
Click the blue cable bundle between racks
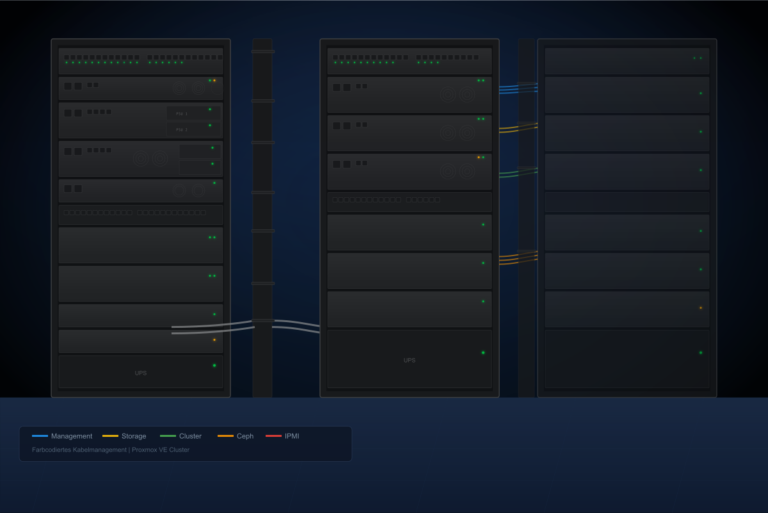click(x=518, y=88)
